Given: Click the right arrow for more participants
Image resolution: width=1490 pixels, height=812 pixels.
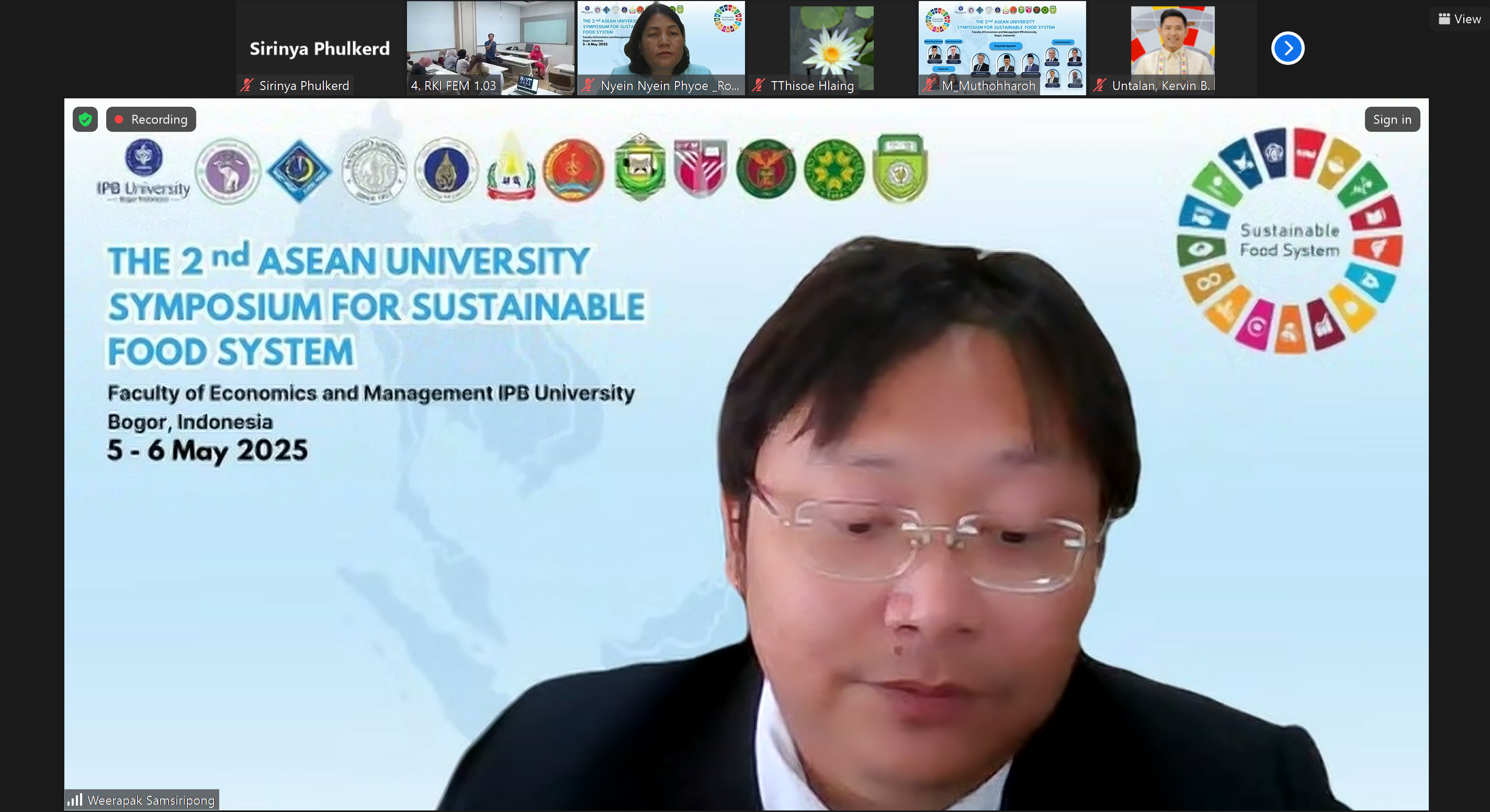Looking at the screenshot, I should (x=1287, y=48).
